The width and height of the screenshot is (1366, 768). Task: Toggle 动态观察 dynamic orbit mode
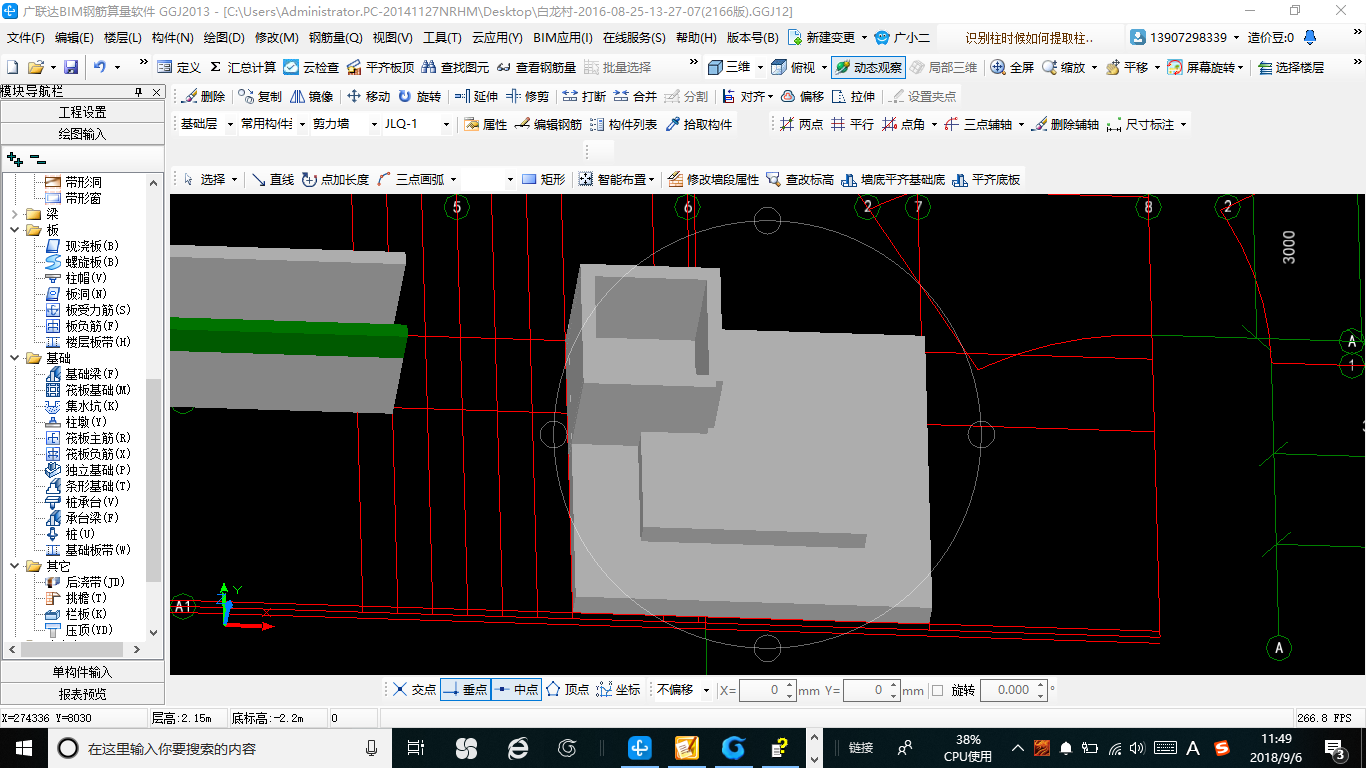(x=868, y=67)
